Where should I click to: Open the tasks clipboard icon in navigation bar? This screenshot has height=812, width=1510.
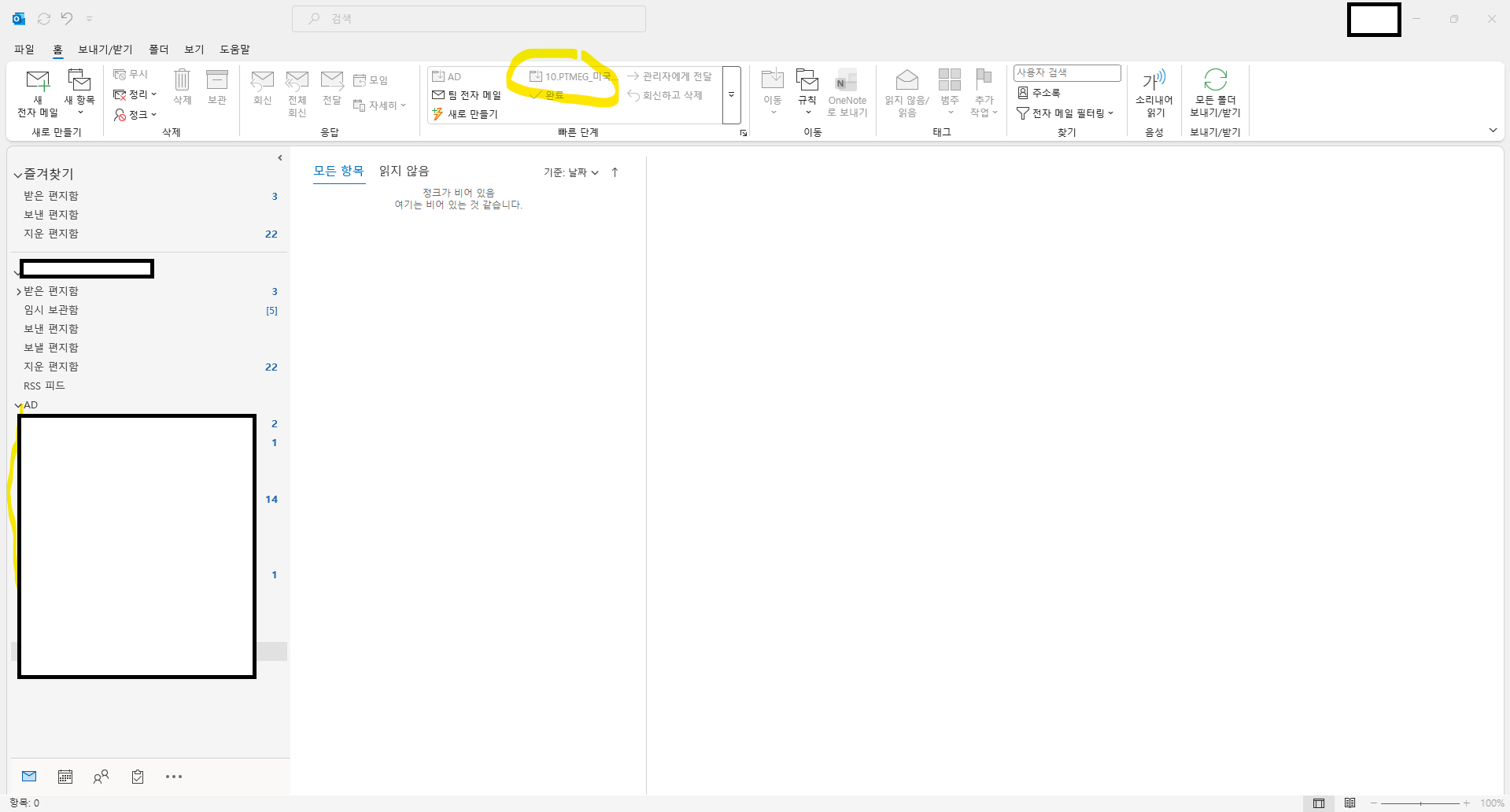pos(138,777)
